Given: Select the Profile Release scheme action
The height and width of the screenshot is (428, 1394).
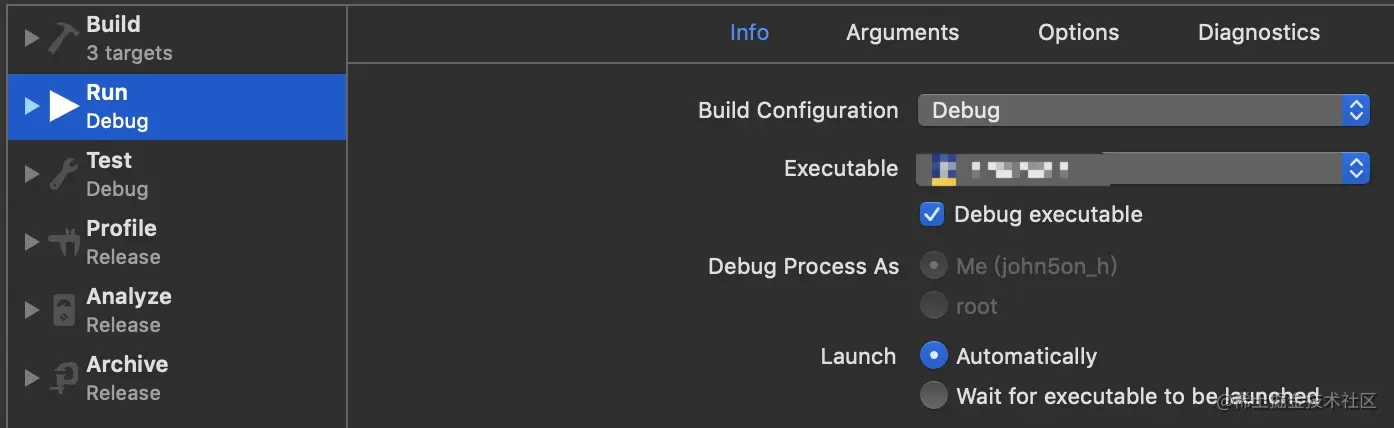Looking at the screenshot, I should pos(177,242).
